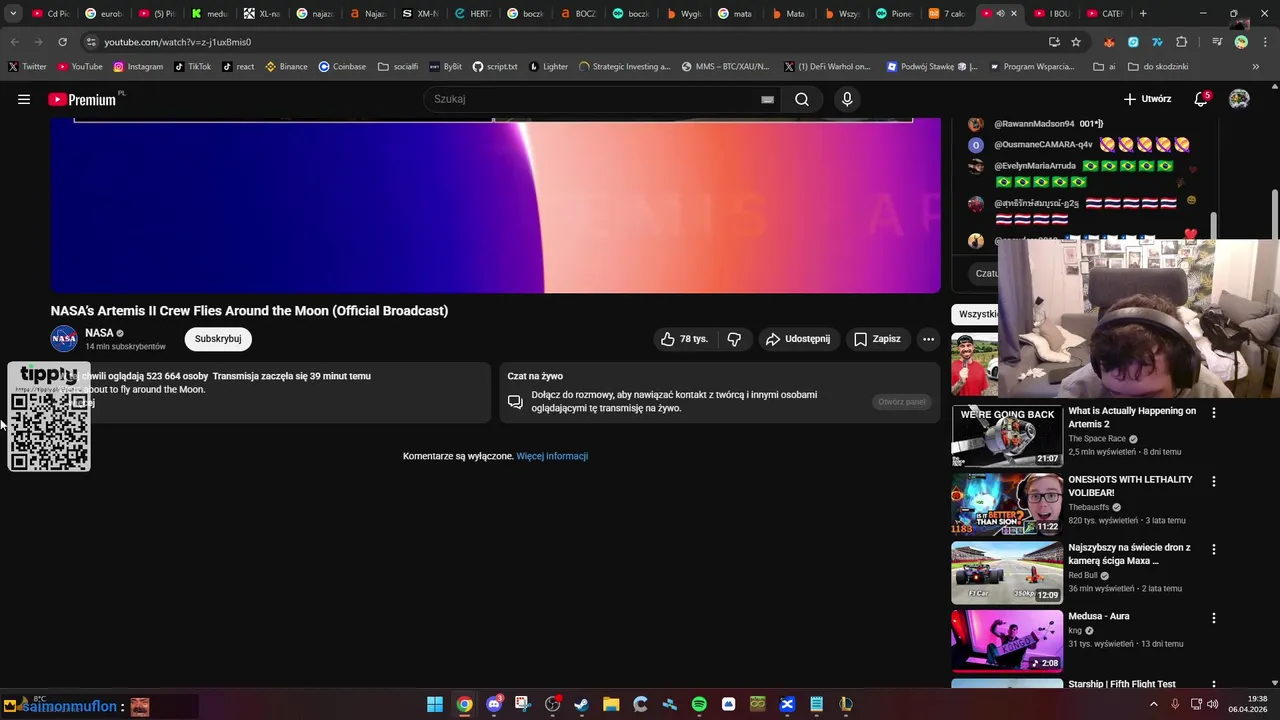The height and width of the screenshot is (720, 1280).
Task: Click the URL address bar
Action: (x=560, y=42)
